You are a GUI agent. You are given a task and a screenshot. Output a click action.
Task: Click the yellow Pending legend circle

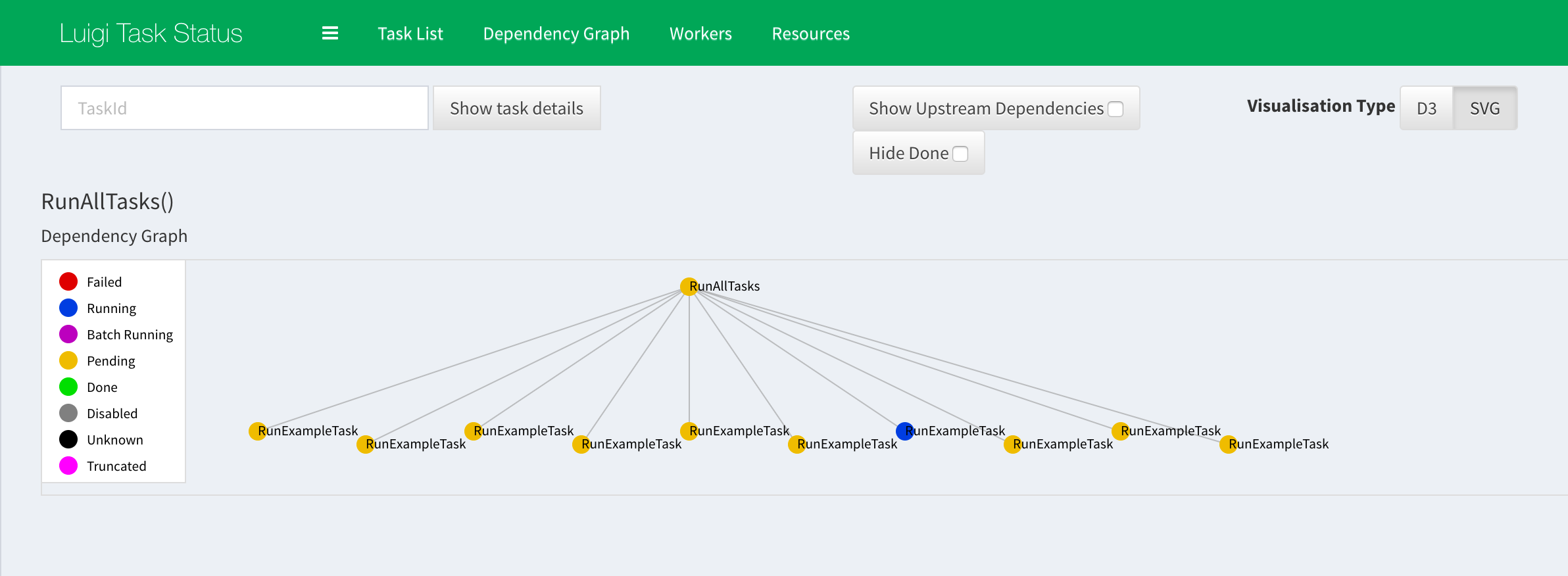68,360
